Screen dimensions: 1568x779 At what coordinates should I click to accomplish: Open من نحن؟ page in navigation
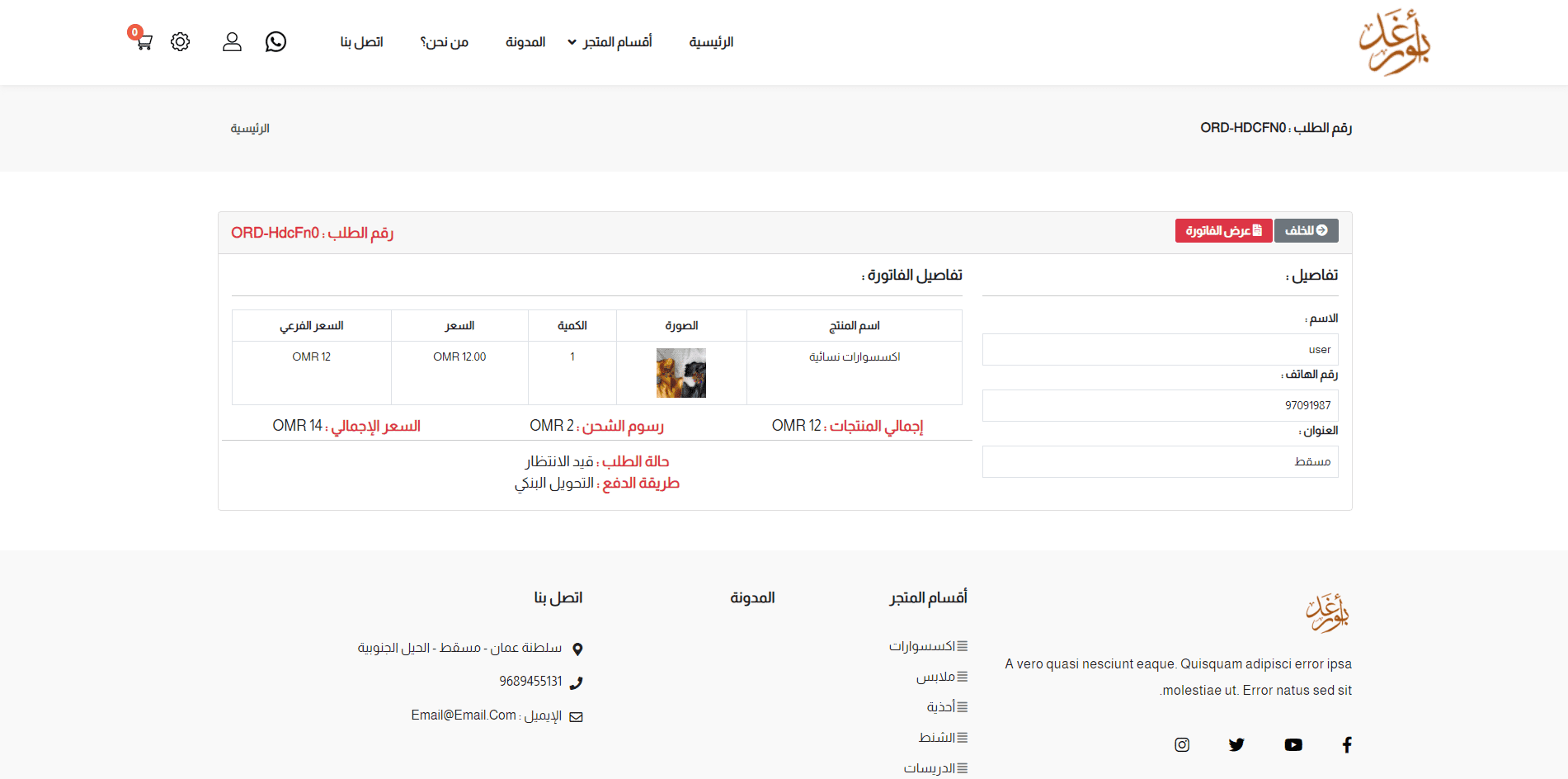445,42
